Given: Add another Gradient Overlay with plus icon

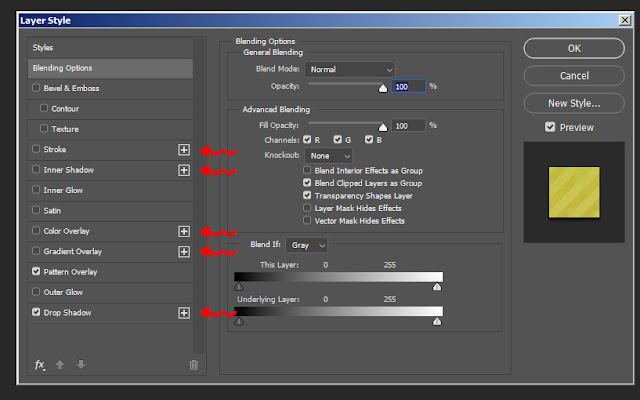Looking at the screenshot, I should click(184, 252).
